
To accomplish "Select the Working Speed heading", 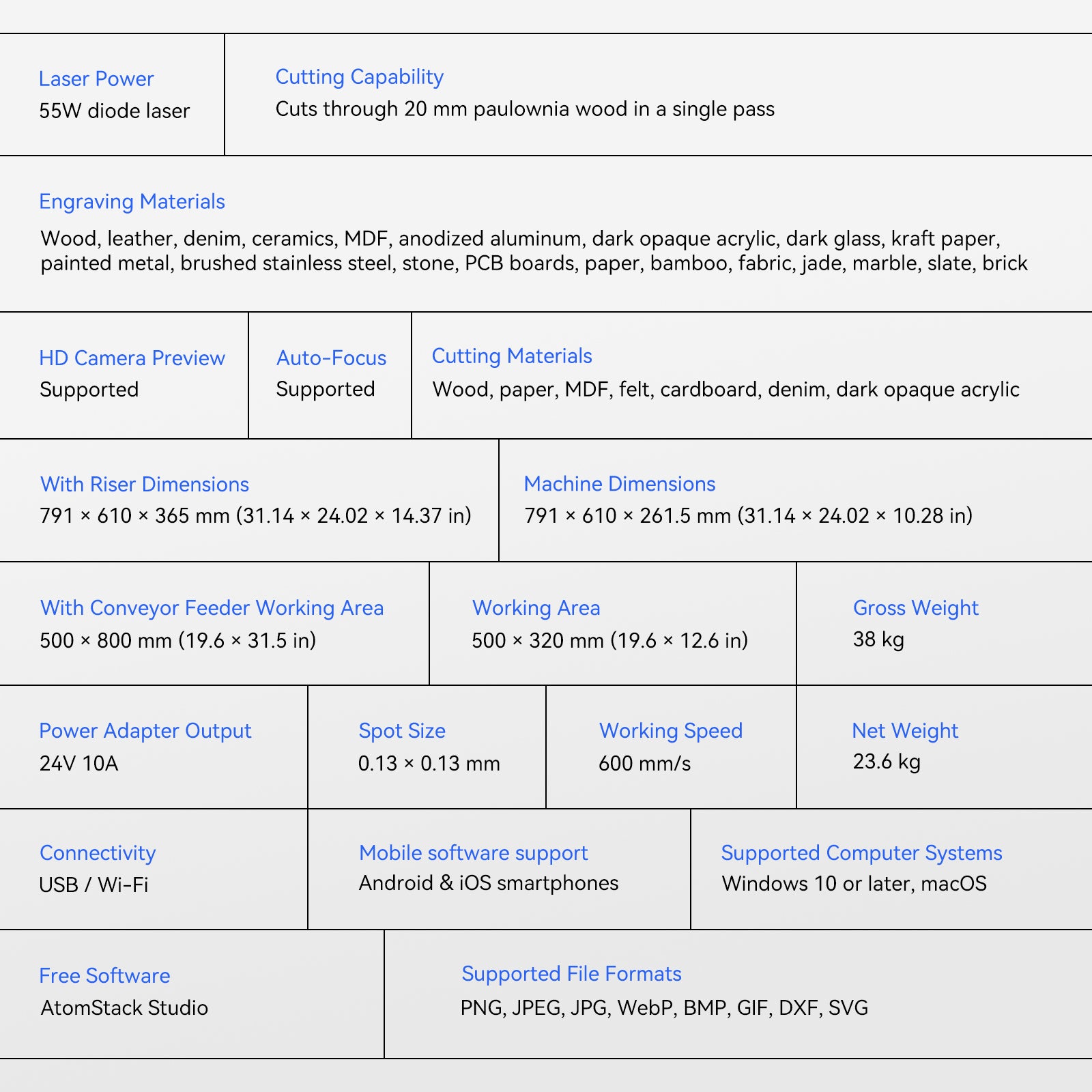I will tap(671, 731).
